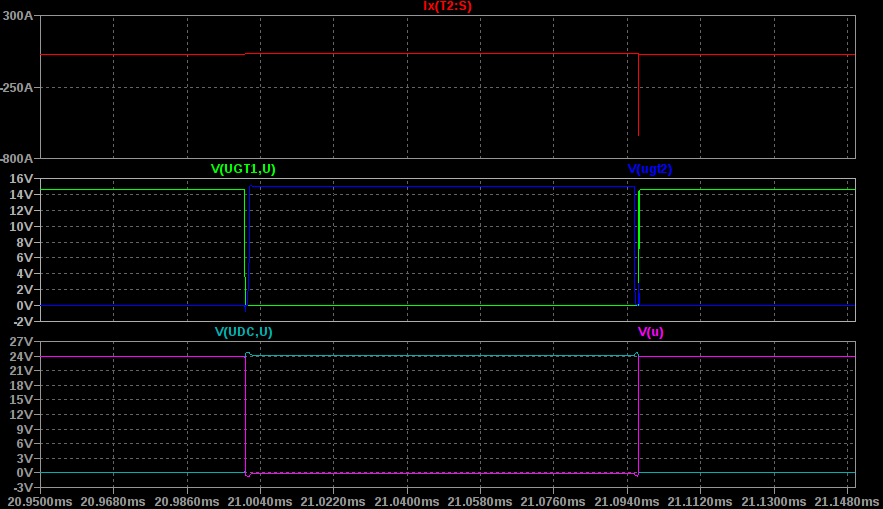Viewport: 883px width, 509px height.
Task: Click the 21.0400ms time axis label
Action: pyautogui.click(x=407, y=502)
